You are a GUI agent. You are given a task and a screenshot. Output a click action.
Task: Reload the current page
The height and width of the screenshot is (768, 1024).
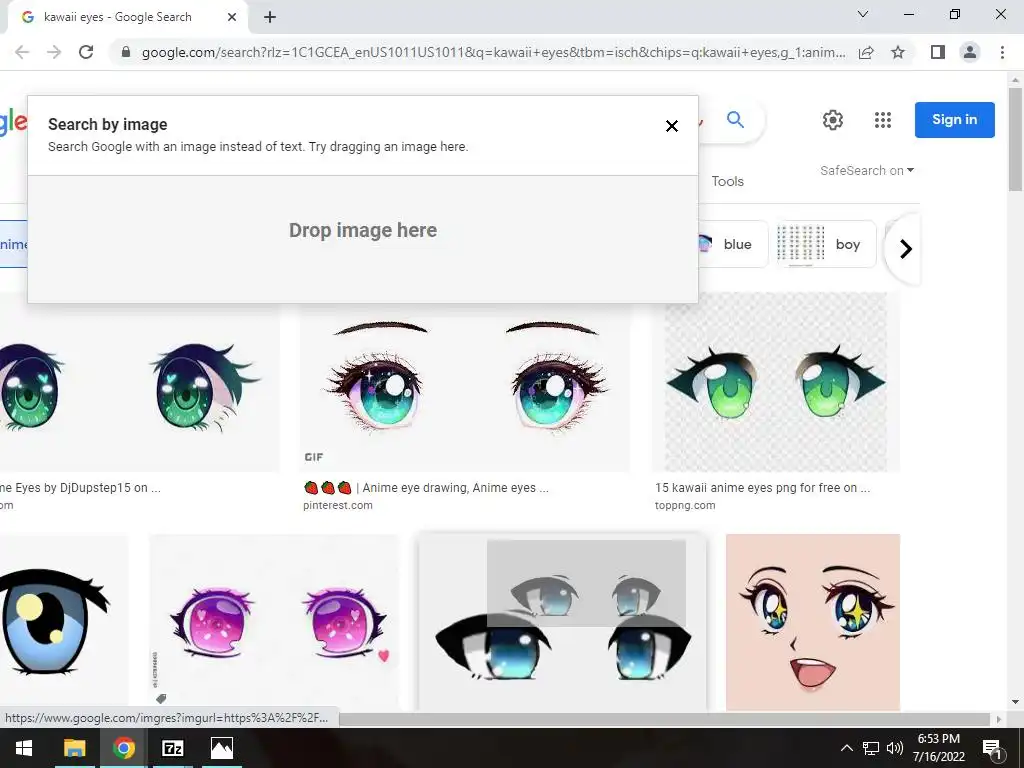86,52
